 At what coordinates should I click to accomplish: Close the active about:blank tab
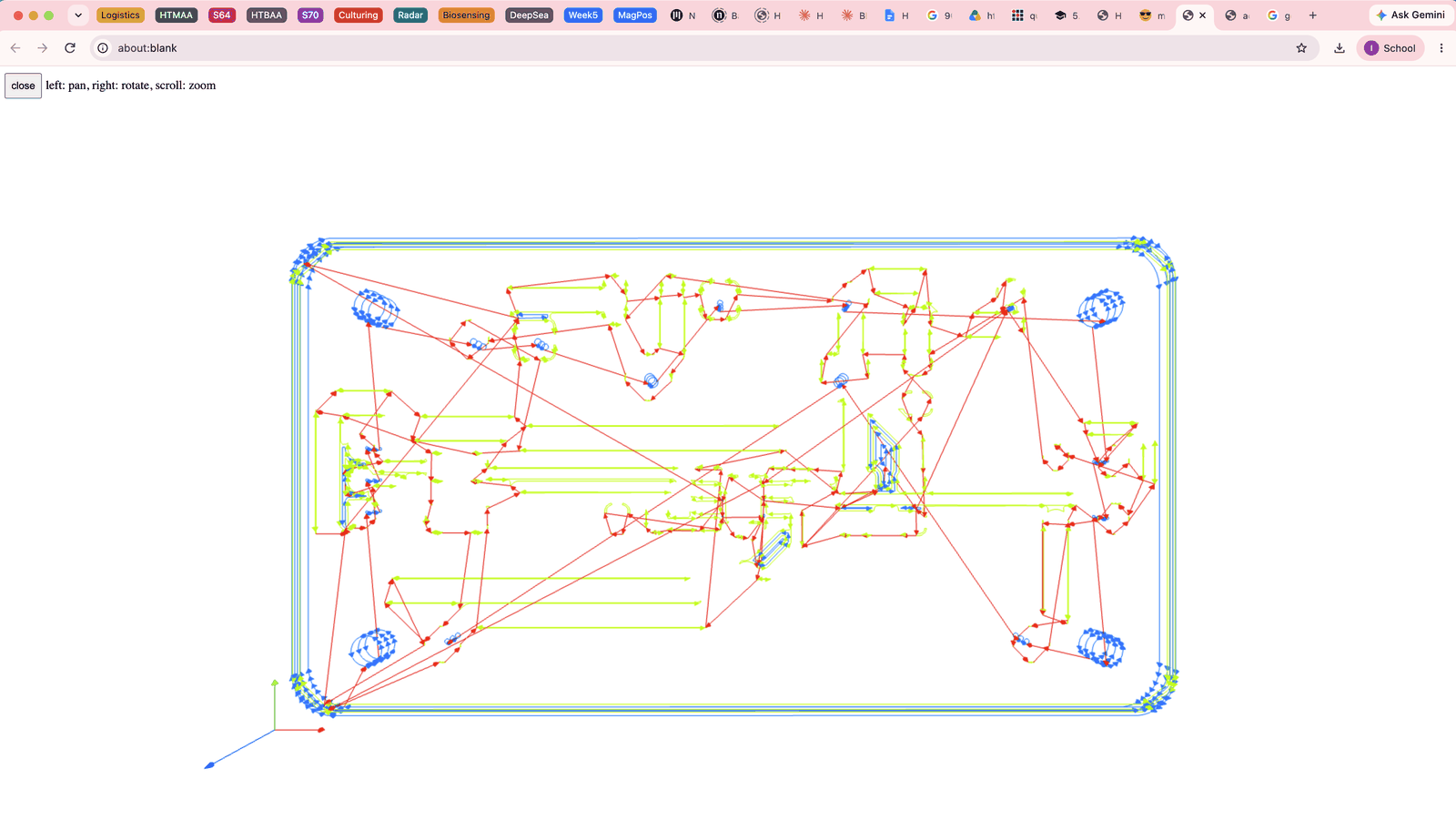pyautogui.click(x=1203, y=15)
